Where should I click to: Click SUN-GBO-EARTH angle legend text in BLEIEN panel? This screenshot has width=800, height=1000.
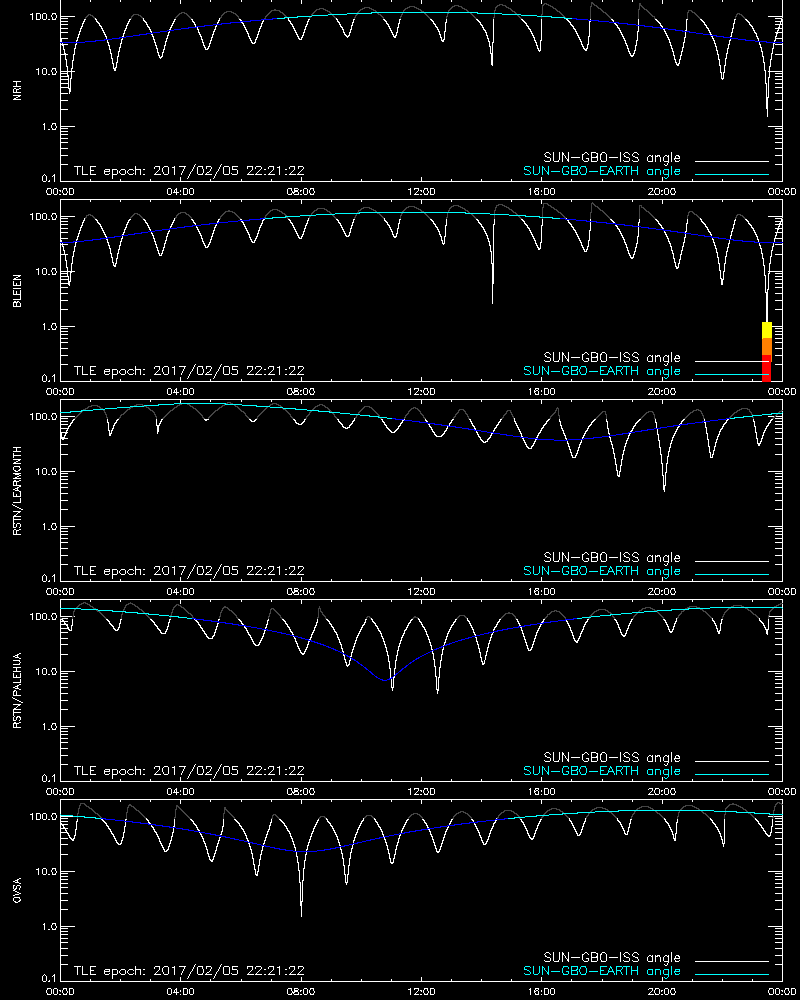pyautogui.click(x=602, y=371)
